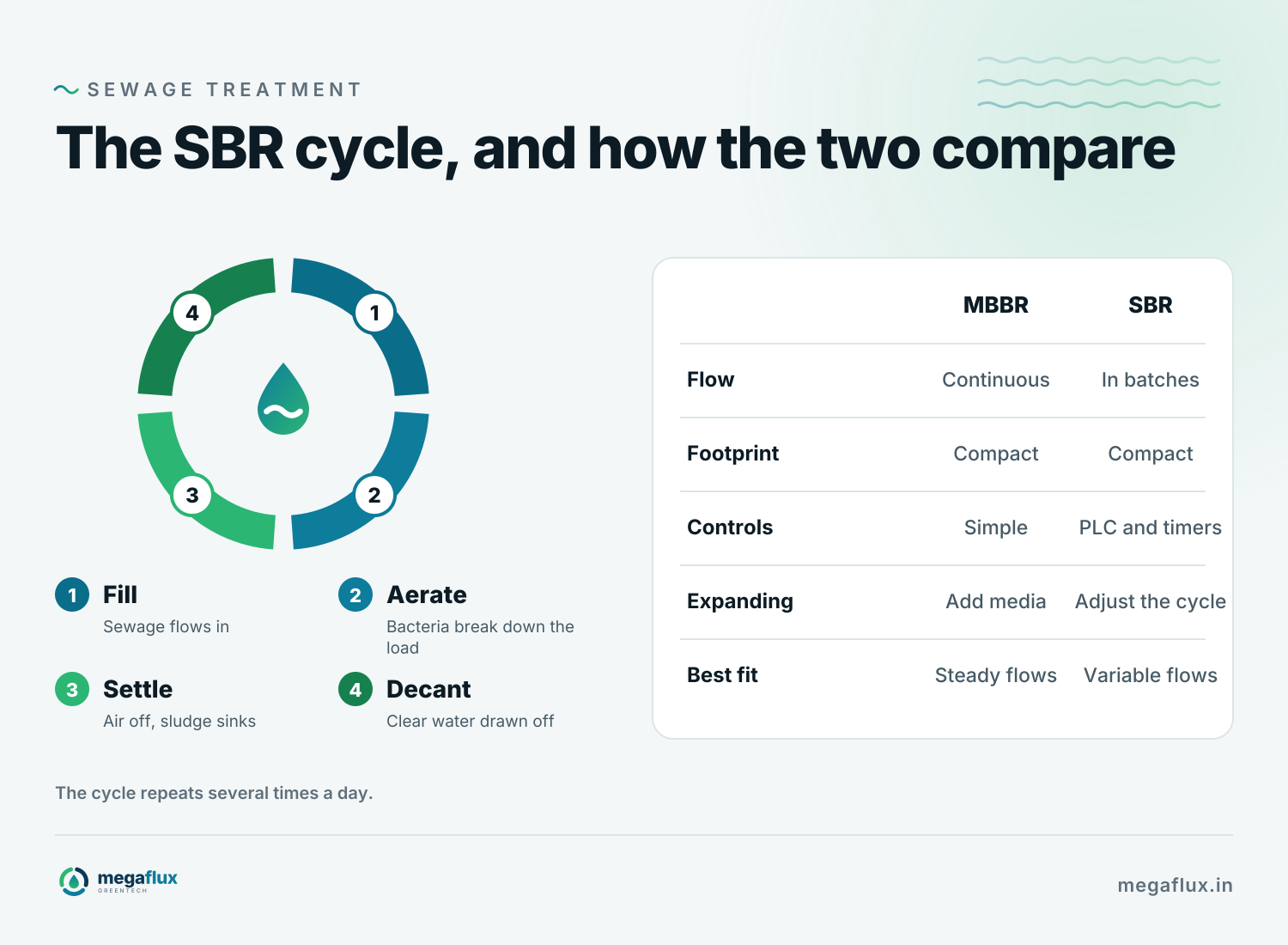1288x945 pixels.
Task: Click the cycle repeats several times note
Action: [x=214, y=793]
